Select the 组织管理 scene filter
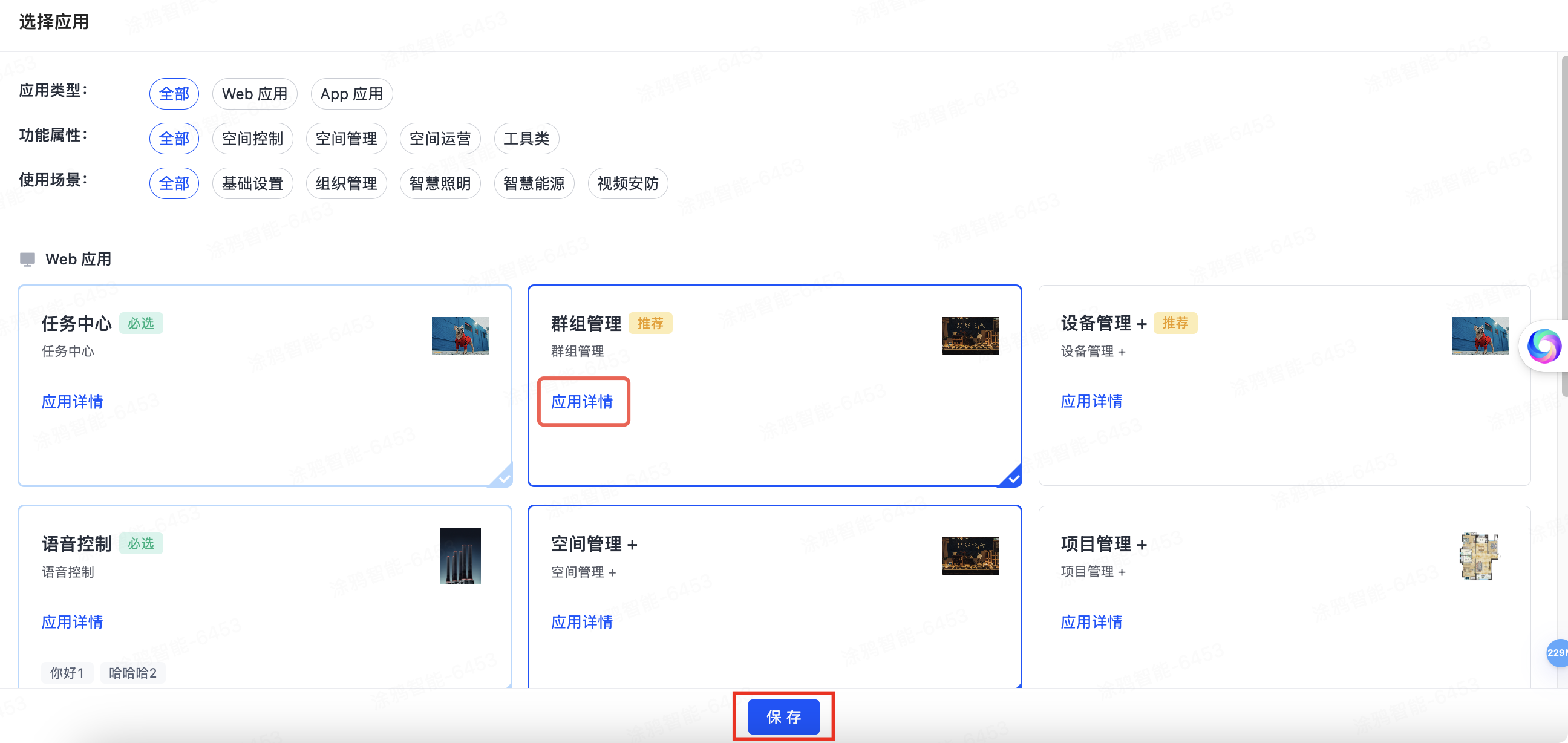Viewport: 1568px width, 743px height. click(347, 183)
